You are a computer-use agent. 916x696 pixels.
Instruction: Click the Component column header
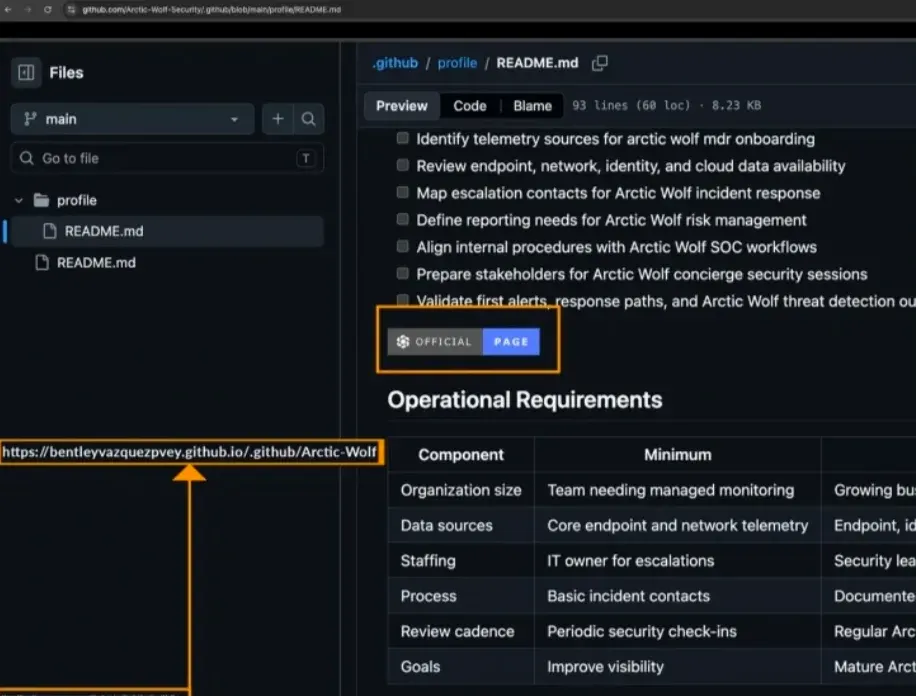[x=461, y=455]
